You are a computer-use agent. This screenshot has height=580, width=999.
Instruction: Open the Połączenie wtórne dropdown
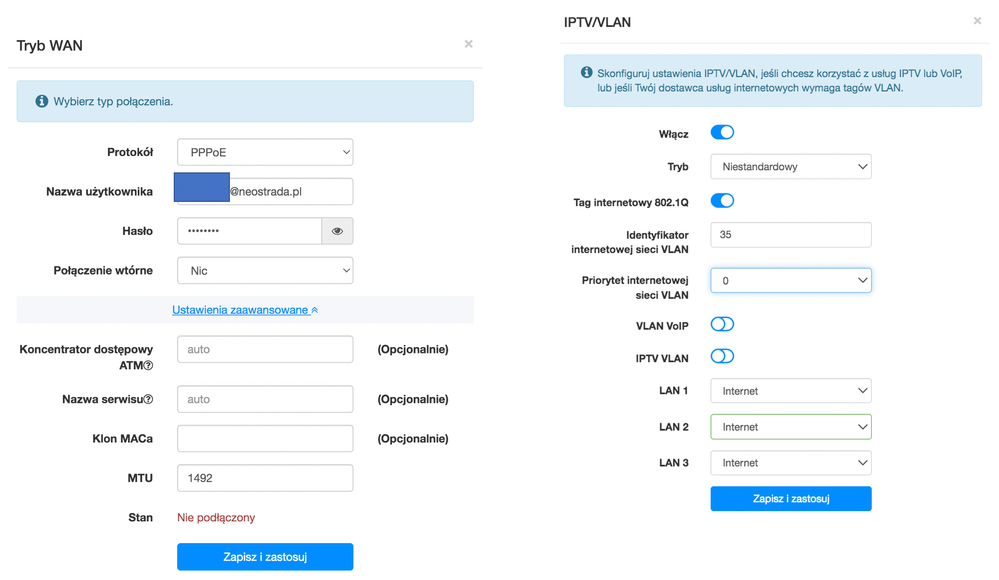[265, 271]
